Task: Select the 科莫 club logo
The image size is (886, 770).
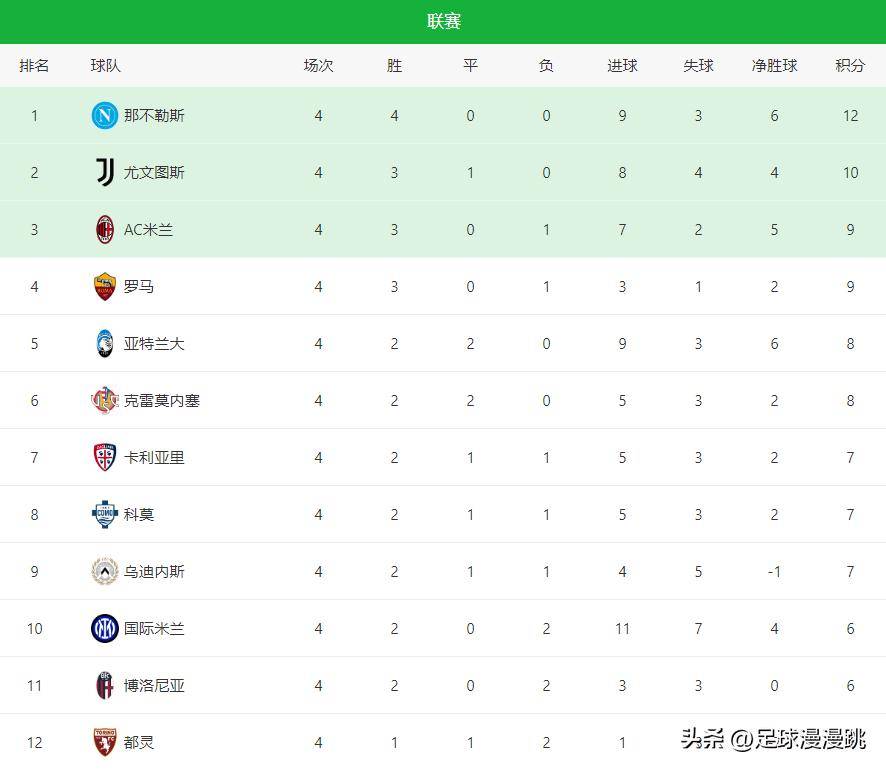Action: pyautogui.click(x=103, y=514)
